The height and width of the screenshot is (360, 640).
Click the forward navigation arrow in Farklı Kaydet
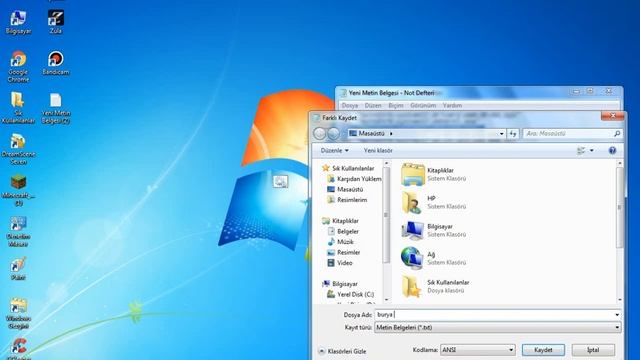tap(333, 133)
